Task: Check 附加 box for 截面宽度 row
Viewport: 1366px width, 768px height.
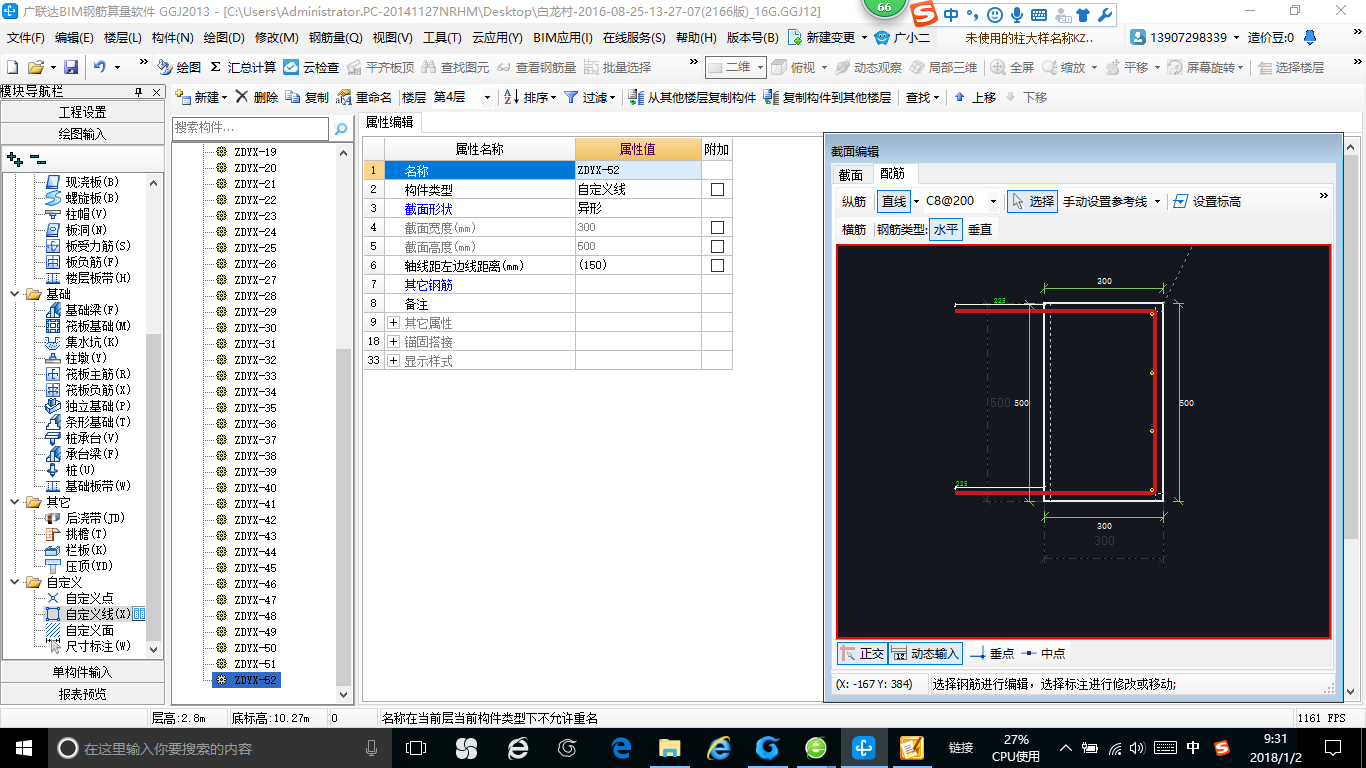Action: point(717,227)
